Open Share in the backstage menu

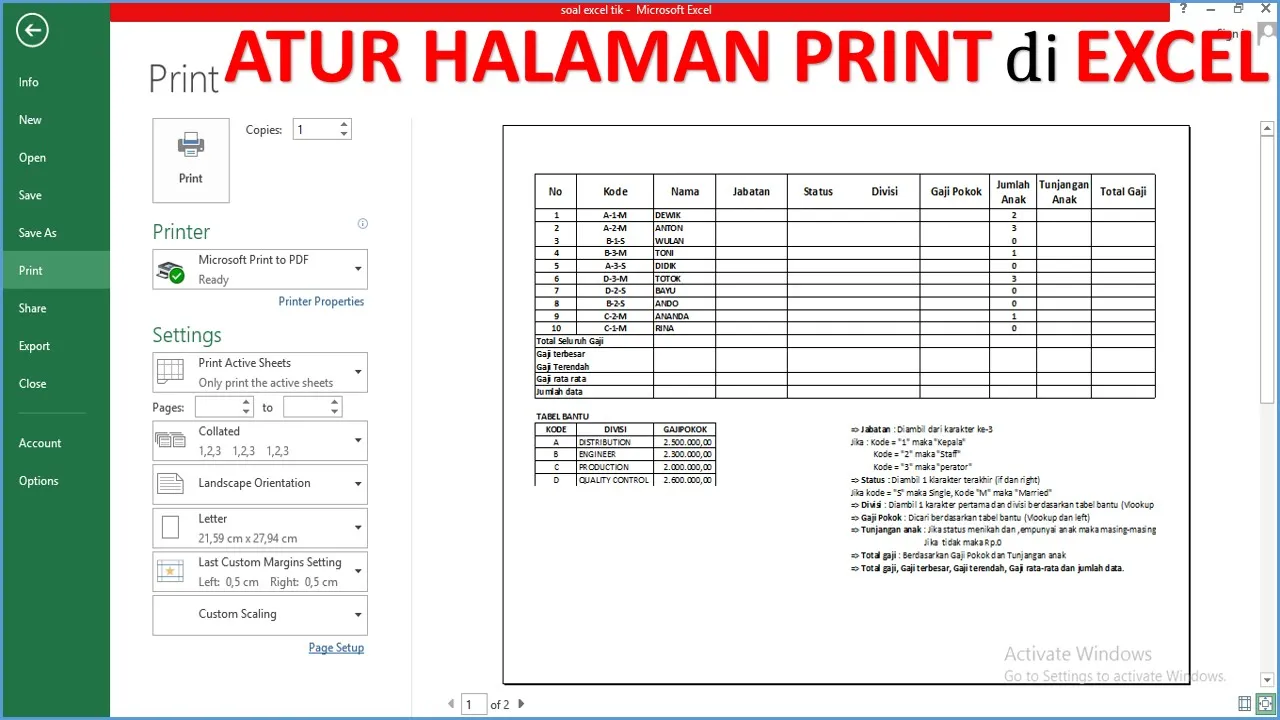55,308
